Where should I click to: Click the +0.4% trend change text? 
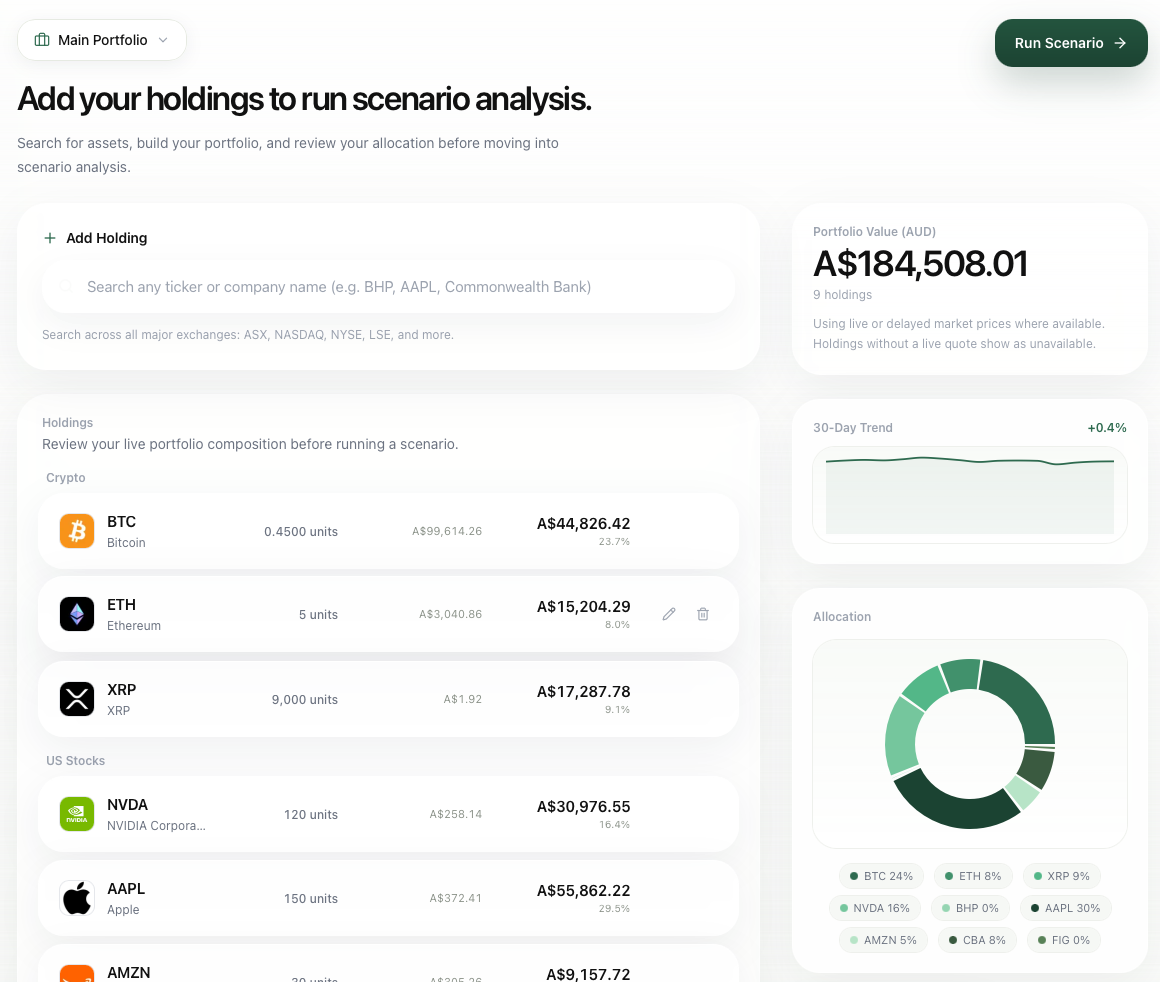point(1107,428)
